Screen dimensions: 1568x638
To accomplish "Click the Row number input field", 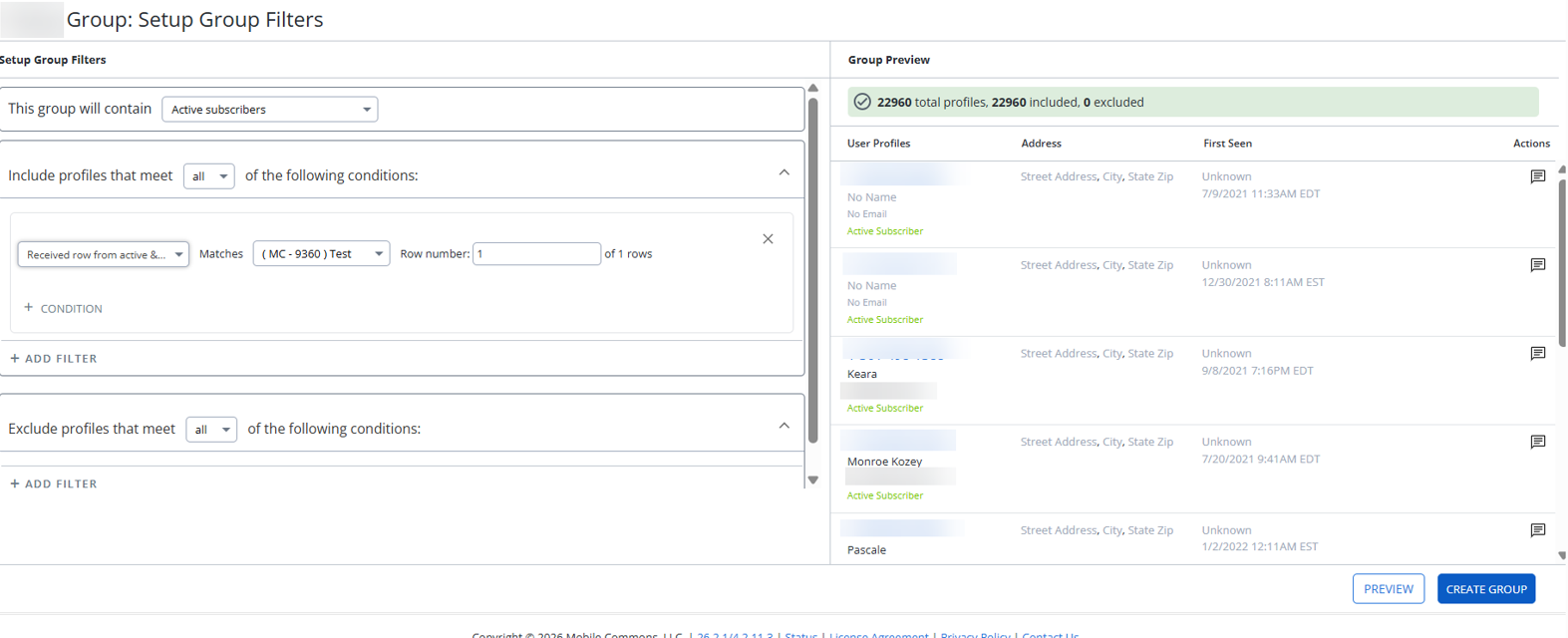I will [x=536, y=253].
